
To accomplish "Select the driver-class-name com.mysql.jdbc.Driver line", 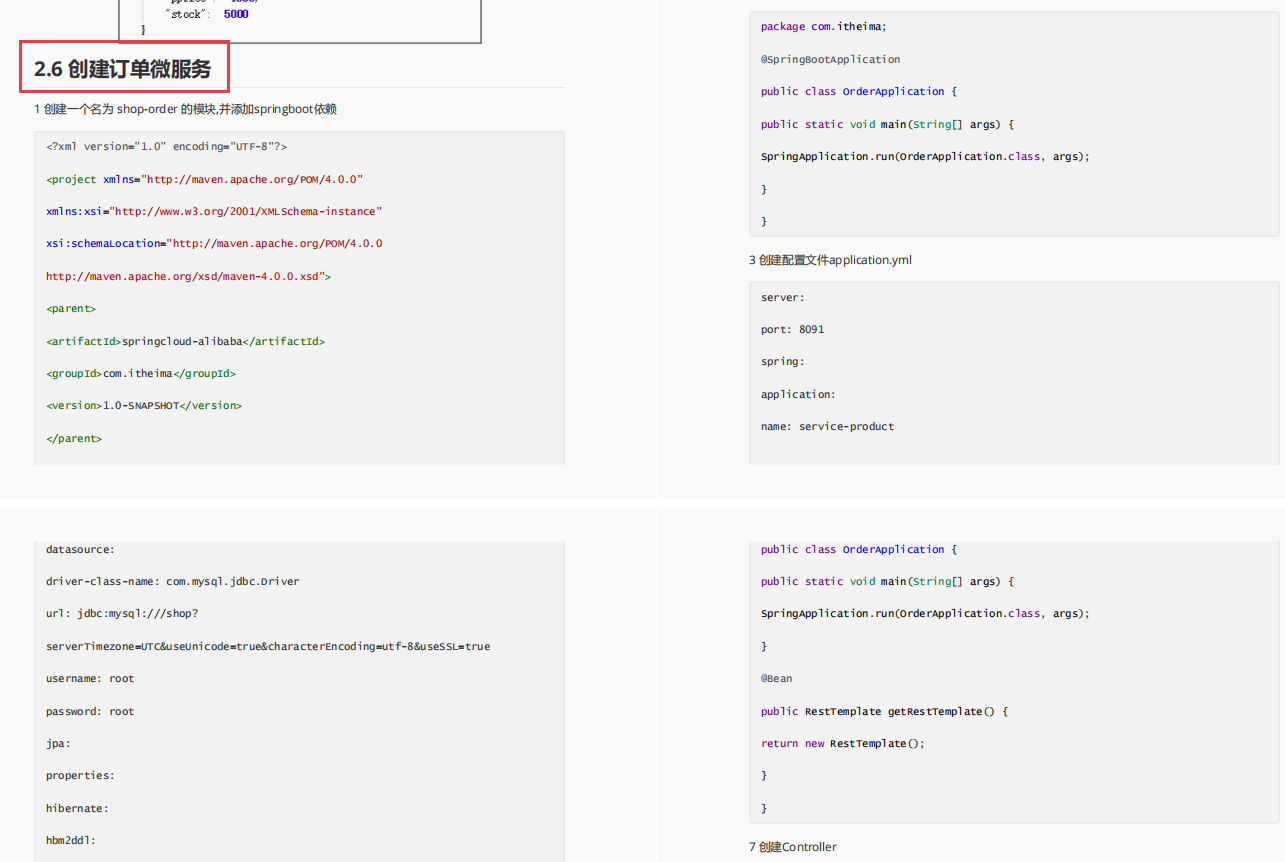I will 172,581.
